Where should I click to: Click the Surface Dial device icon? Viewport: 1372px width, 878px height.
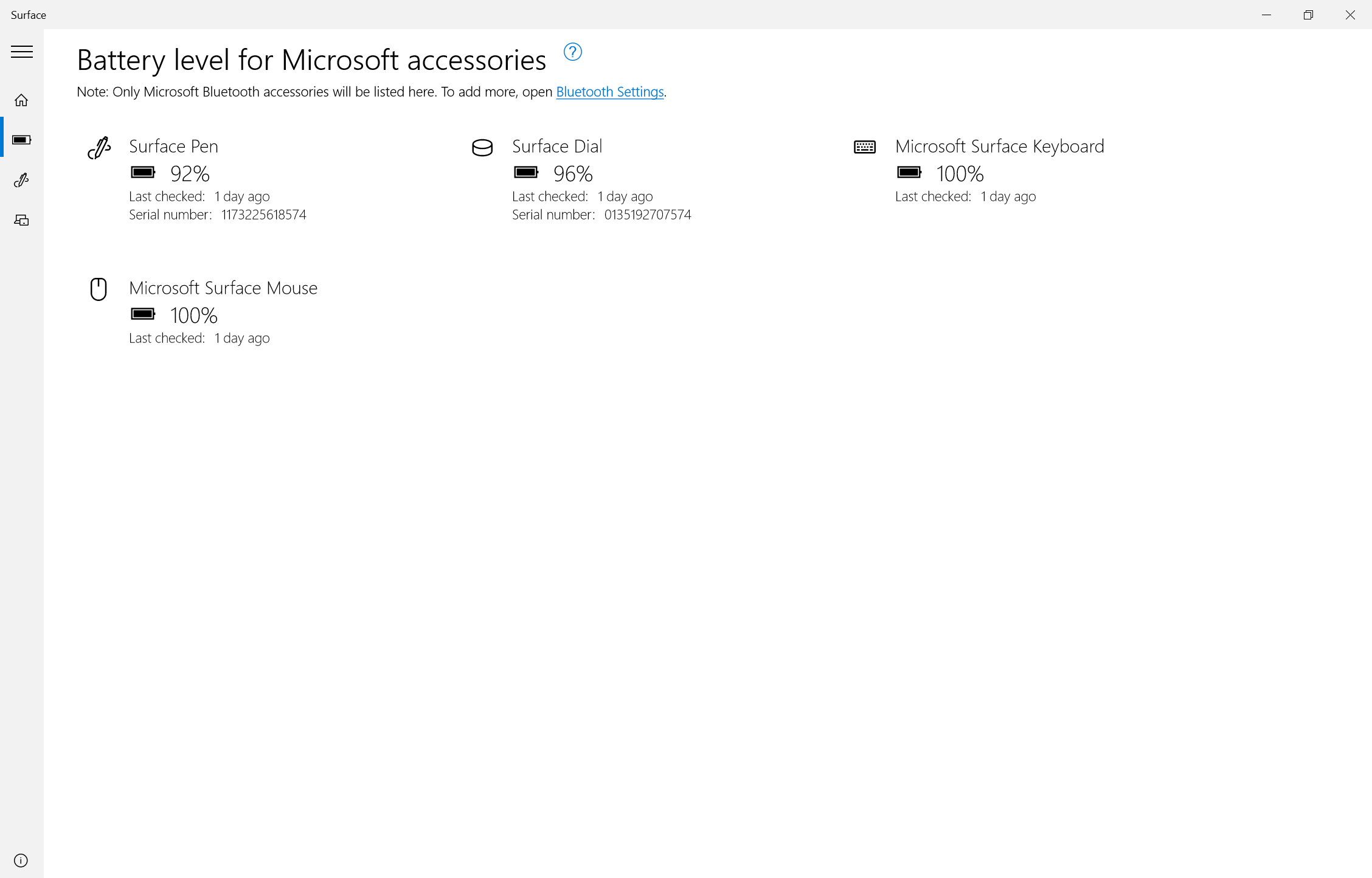click(482, 147)
